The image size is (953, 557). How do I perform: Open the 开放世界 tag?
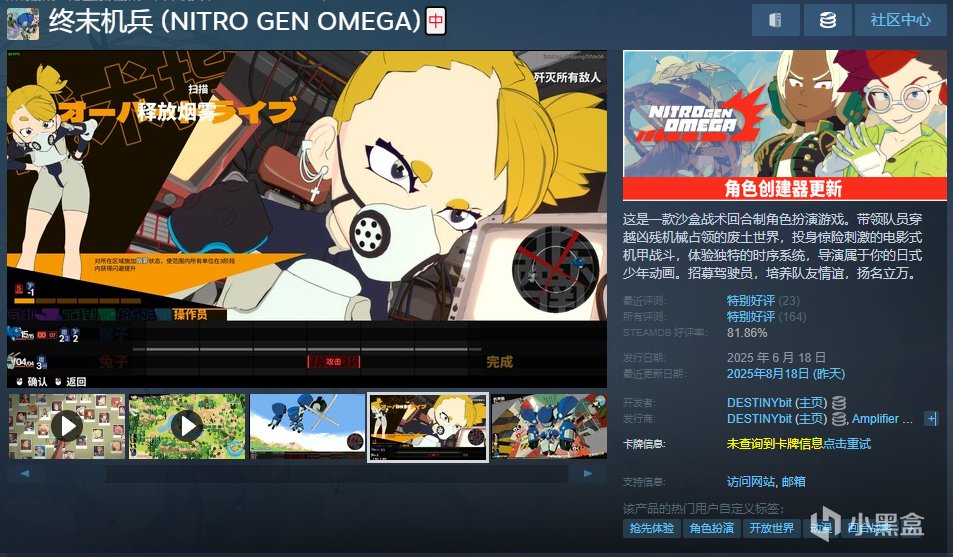coord(771,528)
